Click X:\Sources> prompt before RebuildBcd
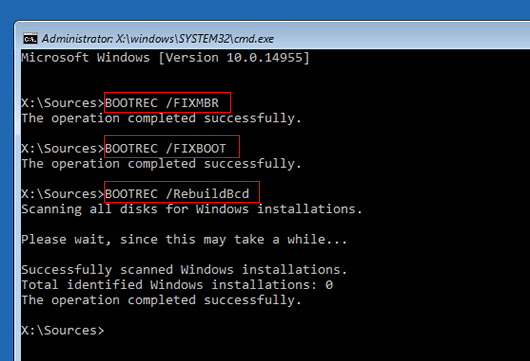Viewport: 530px width, 361px height. click(x=63, y=194)
